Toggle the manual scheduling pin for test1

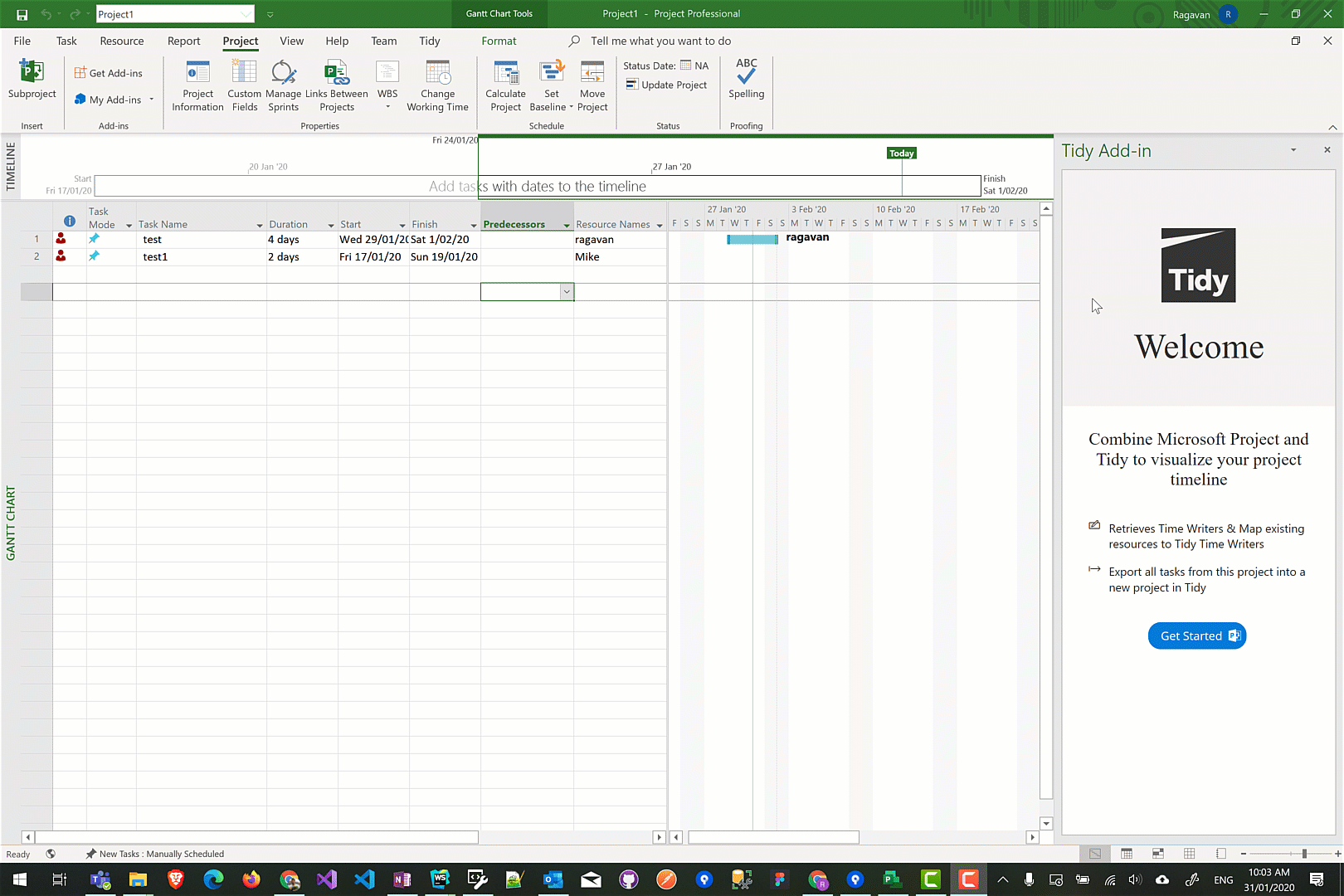[x=93, y=256]
